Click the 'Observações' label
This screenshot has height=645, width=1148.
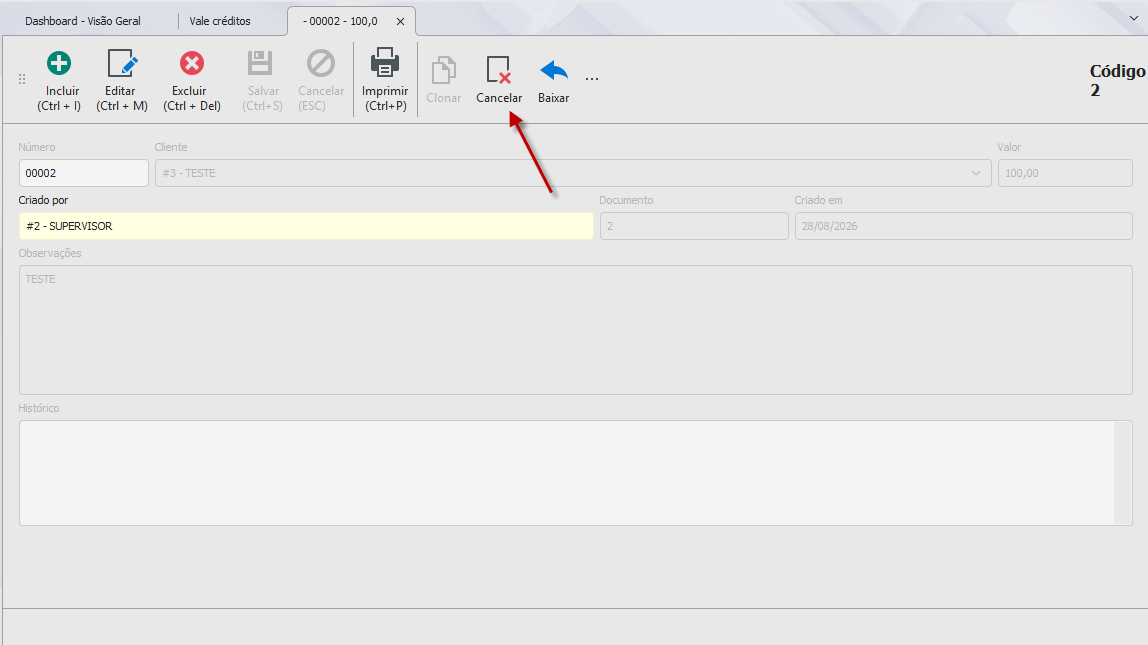tap(50, 253)
